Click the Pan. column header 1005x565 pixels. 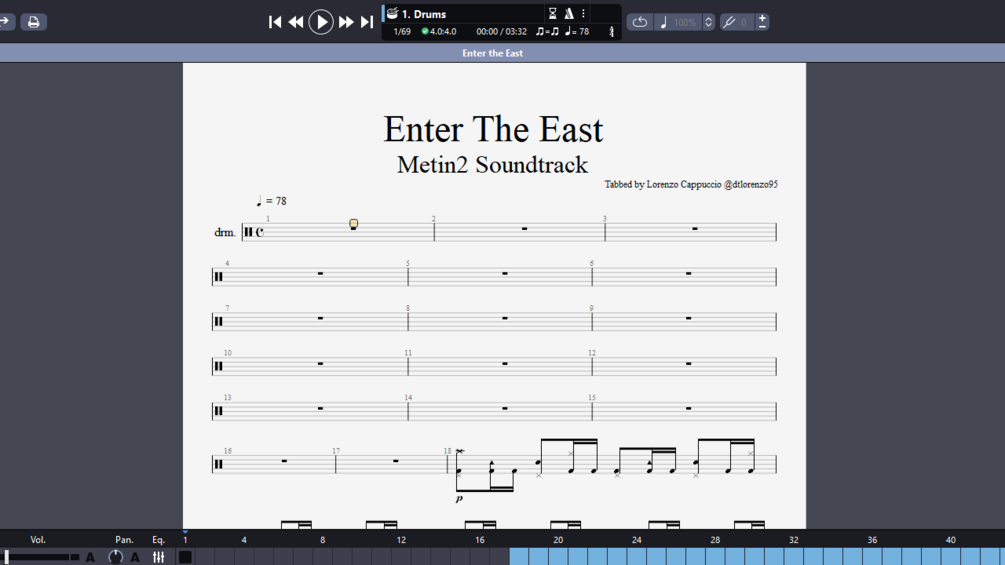[124, 540]
